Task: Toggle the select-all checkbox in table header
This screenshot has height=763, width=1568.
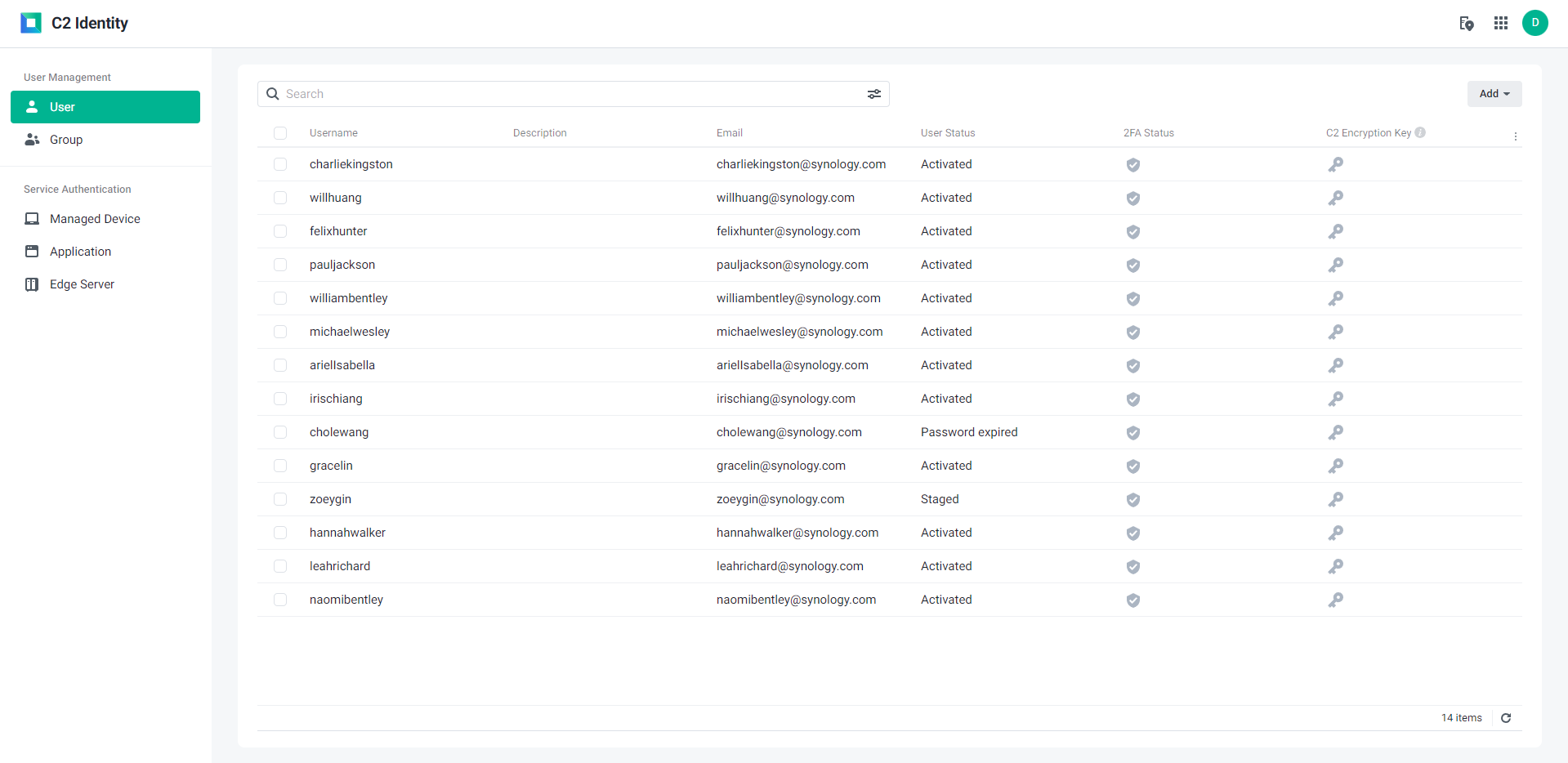Action: click(x=280, y=133)
